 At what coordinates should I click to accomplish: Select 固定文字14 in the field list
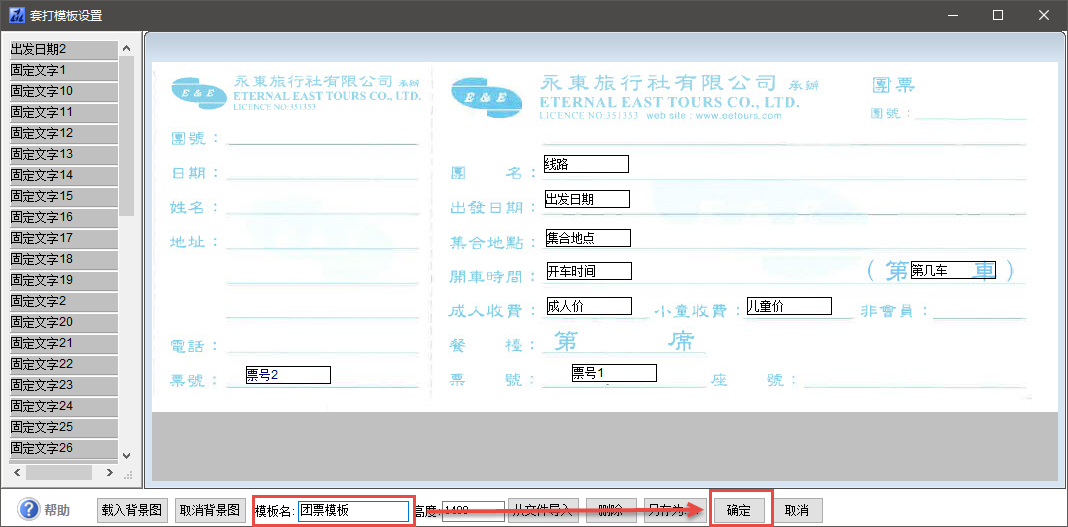pos(63,175)
